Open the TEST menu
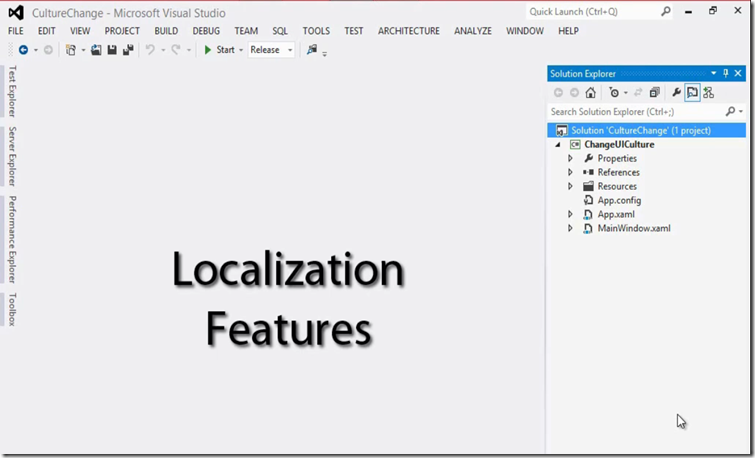Screen dimensions: 755x458 353,31
